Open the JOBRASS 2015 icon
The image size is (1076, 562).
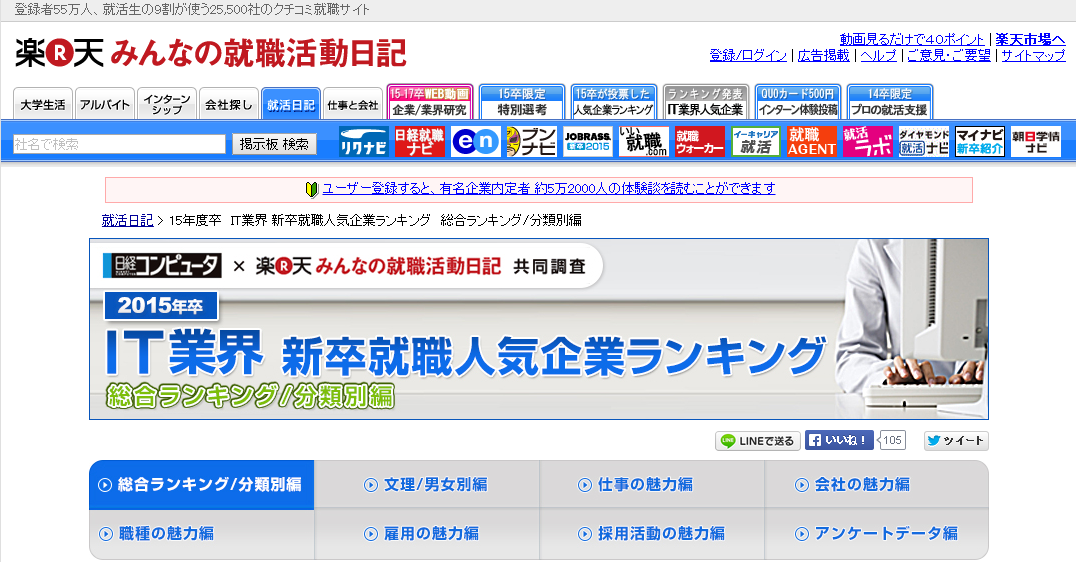pos(587,142)
